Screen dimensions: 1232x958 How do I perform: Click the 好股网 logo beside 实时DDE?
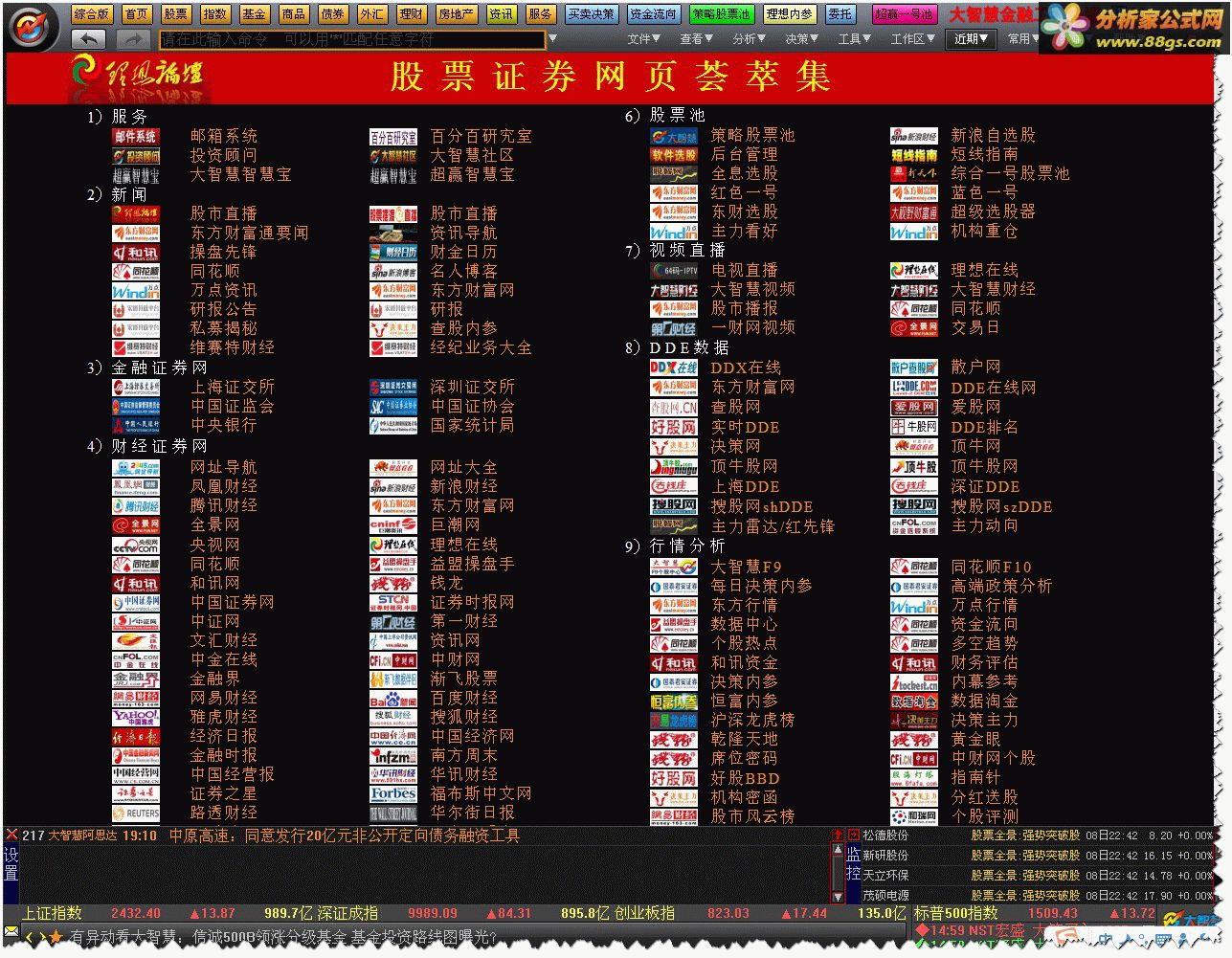pyautogui.click(x=674, y=427)
